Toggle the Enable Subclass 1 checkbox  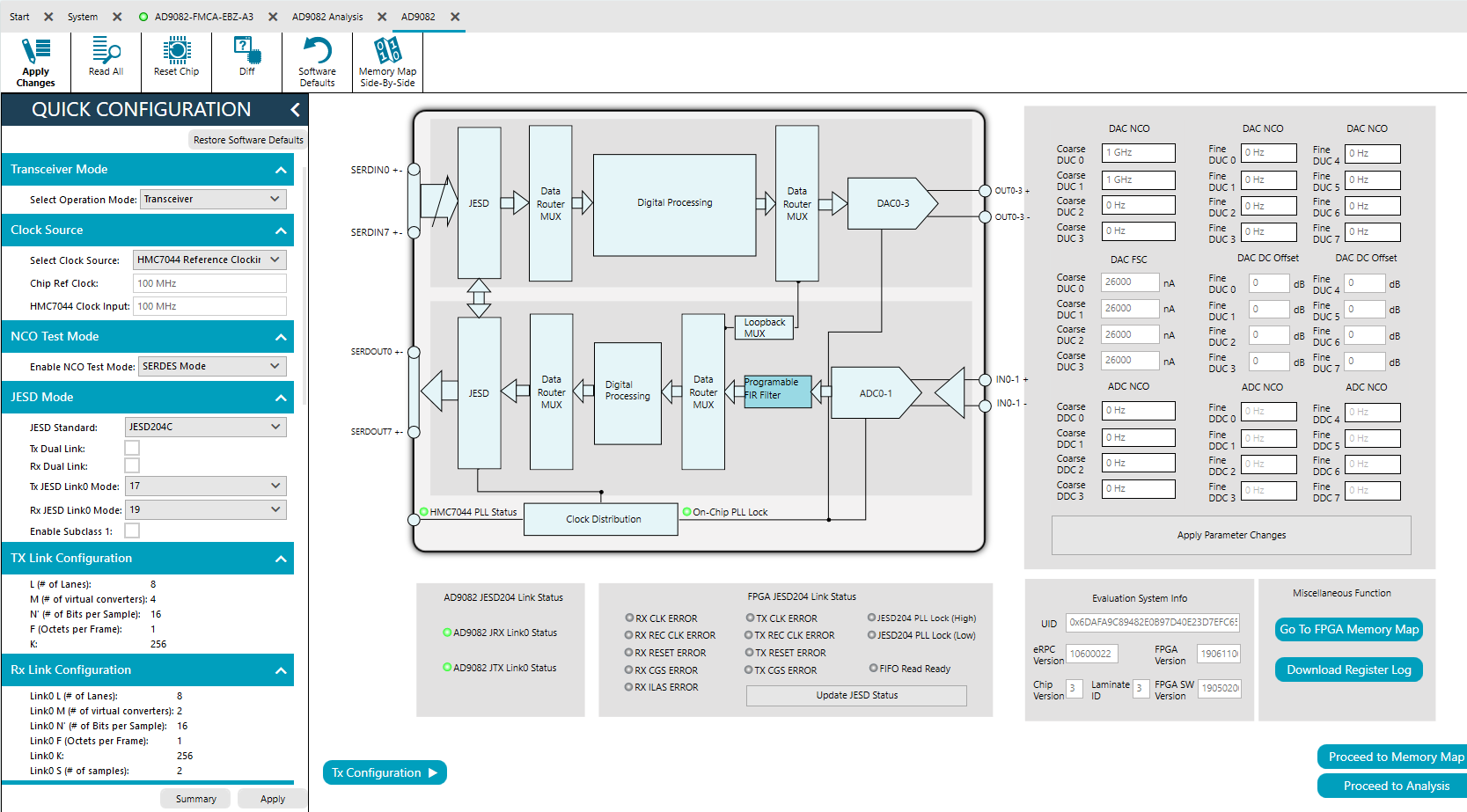click(x=132, y=530)
